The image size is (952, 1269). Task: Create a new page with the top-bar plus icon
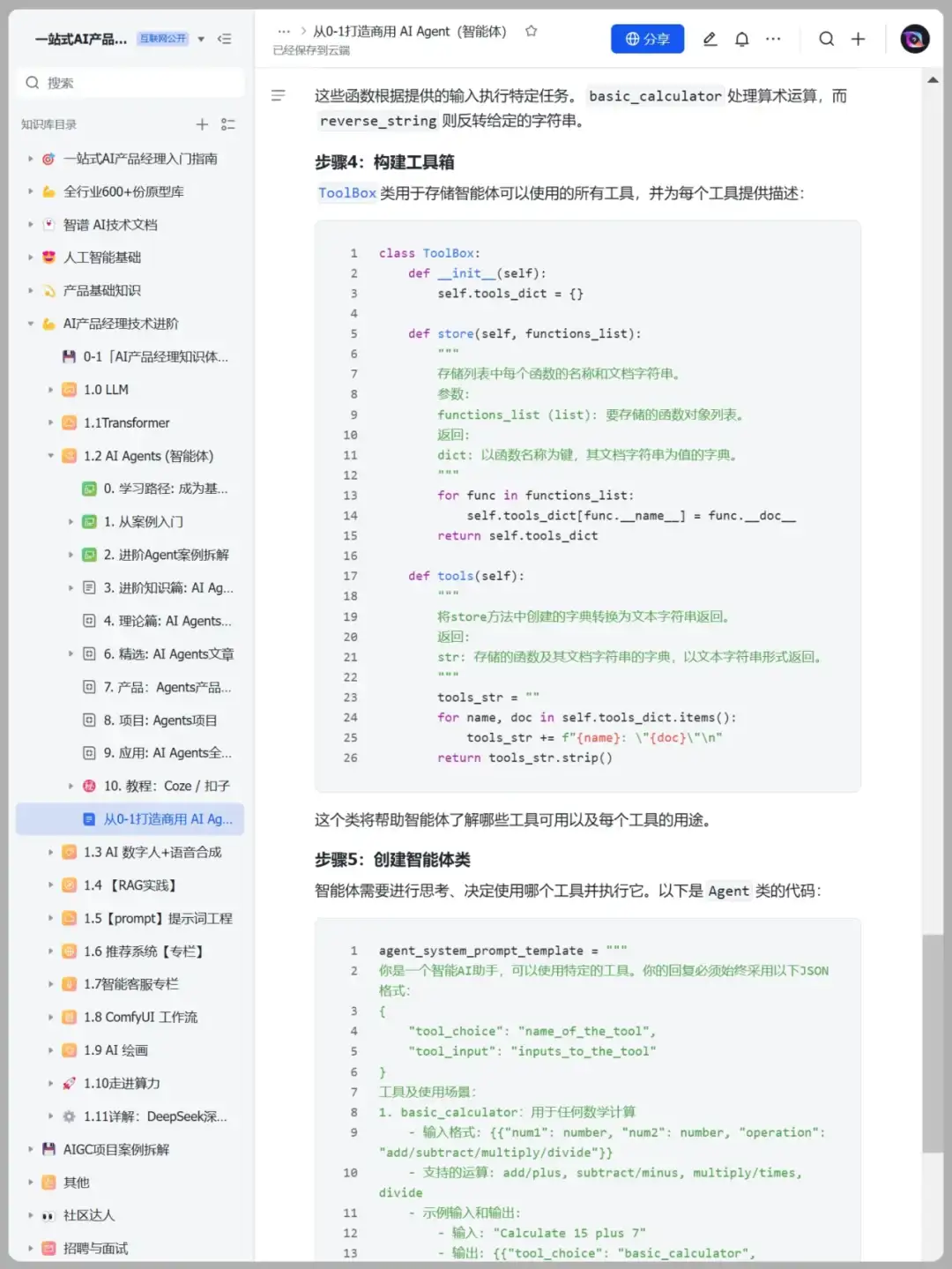click(x=858, y=39)
